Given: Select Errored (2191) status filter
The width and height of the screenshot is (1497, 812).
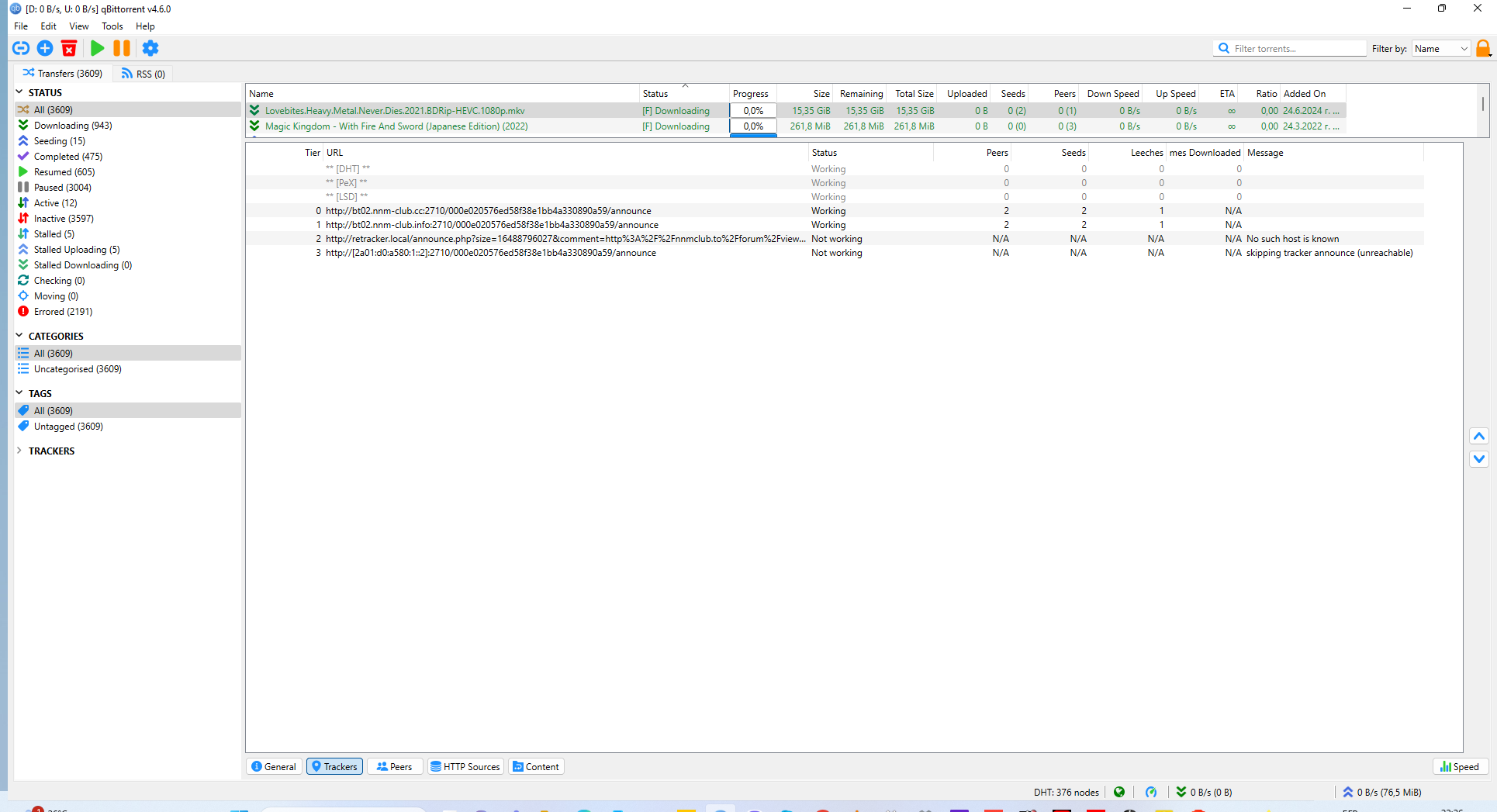Looking at the screenshot, I should tap(128, 312).
